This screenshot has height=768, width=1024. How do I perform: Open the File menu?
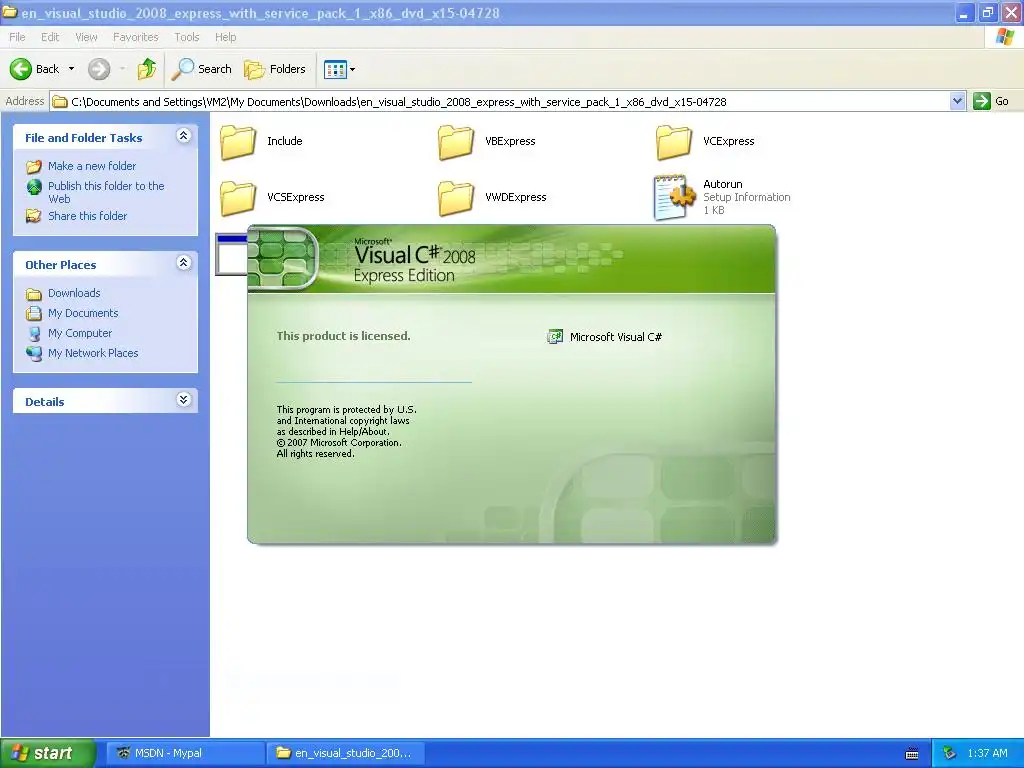[x=17, y=37]
